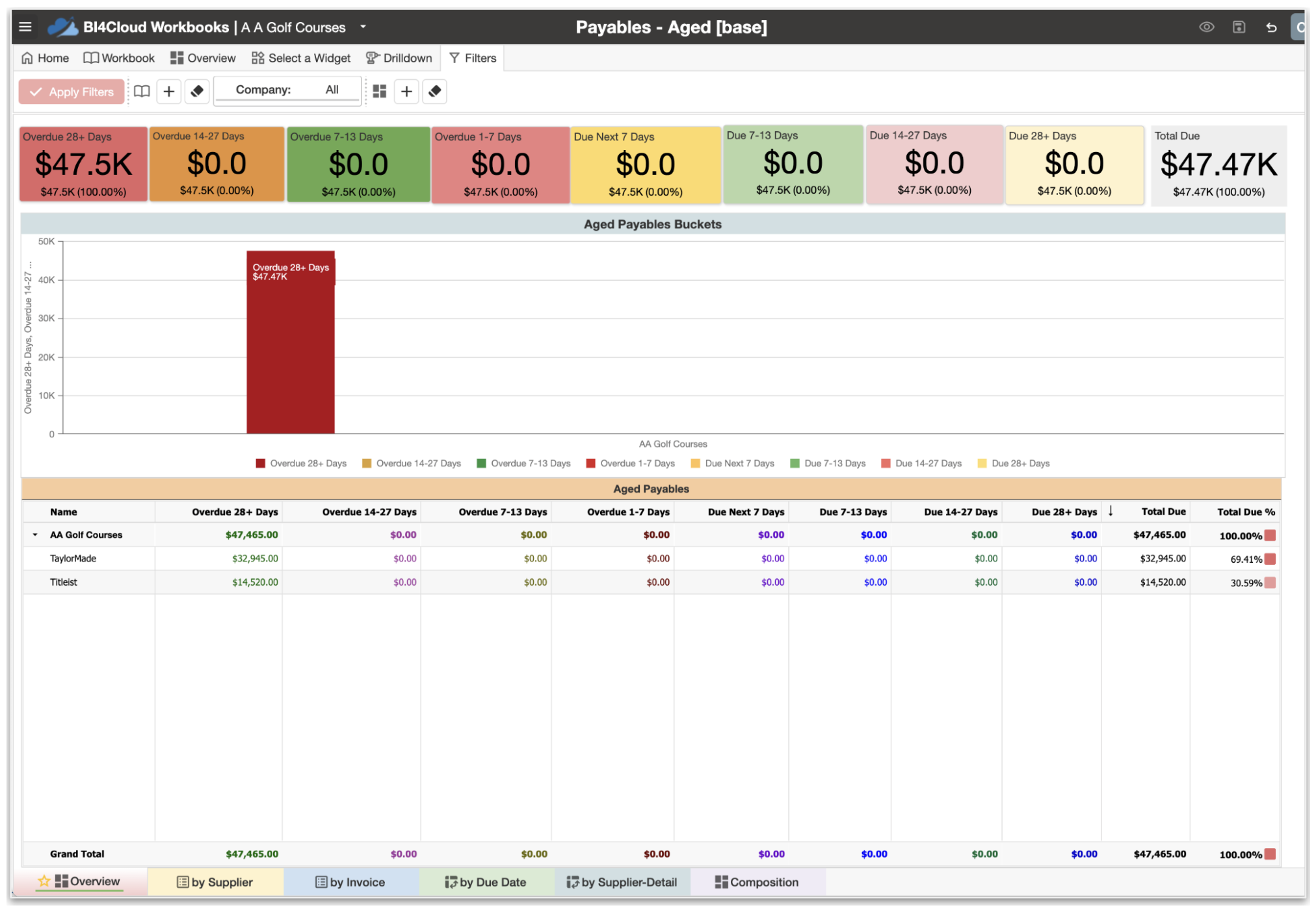Click the 69.41% Total Due value
Screen dimensions: 1316x915
tap(1246, 560)
